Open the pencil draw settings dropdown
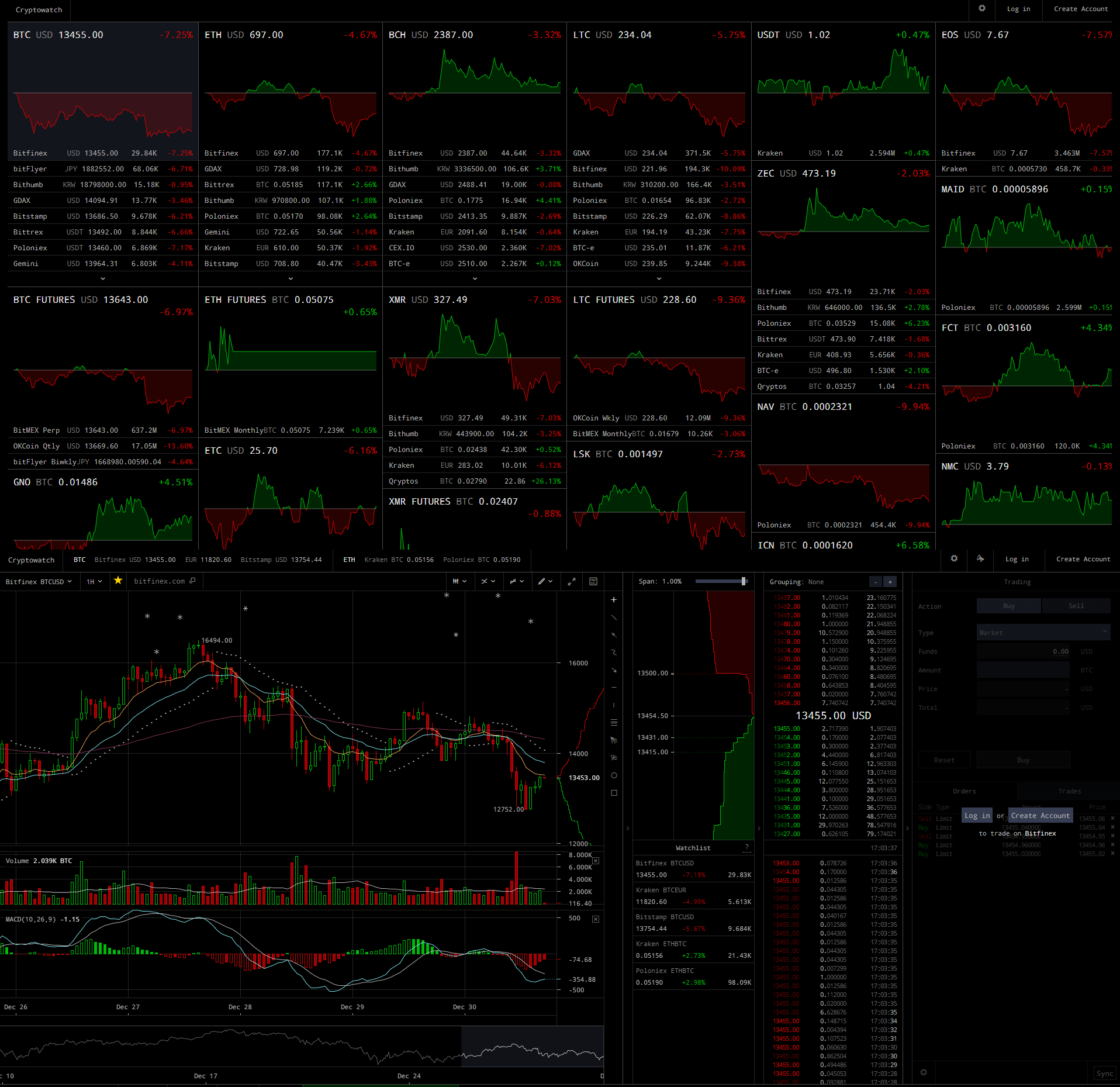 click(545, 581)
